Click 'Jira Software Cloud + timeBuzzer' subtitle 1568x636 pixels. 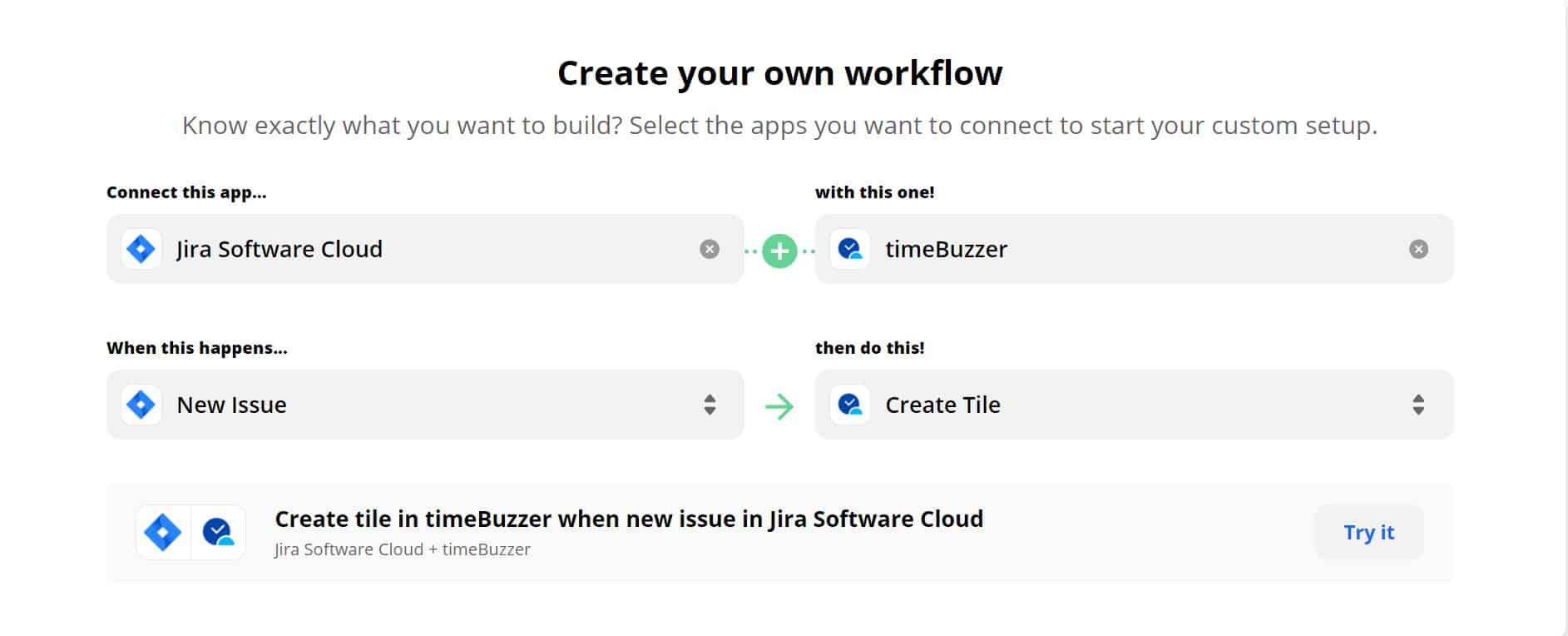(x=403, y=549)
